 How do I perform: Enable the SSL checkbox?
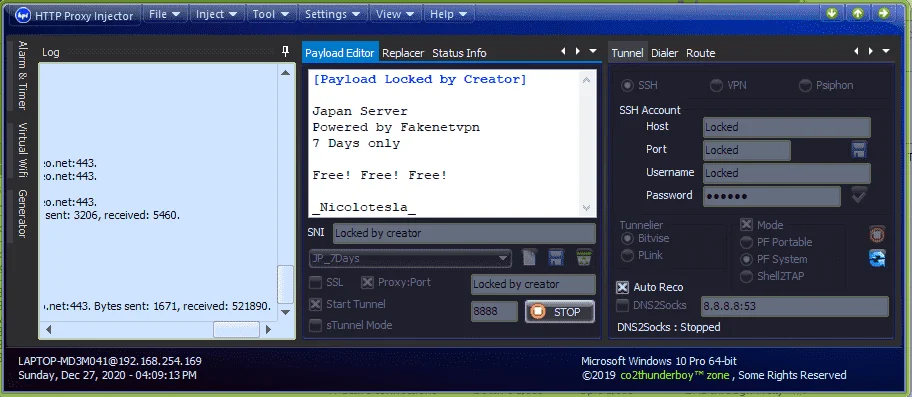[x=315, y=282]
